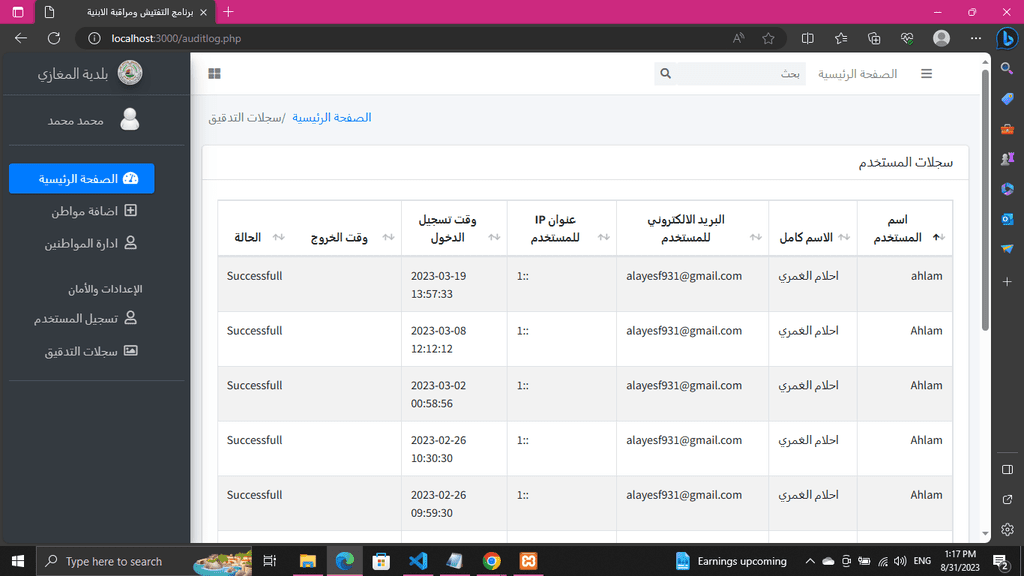
Task: Open Edge sidebar settings gear
Action: pyautogui.click(x=1007, y=529)
